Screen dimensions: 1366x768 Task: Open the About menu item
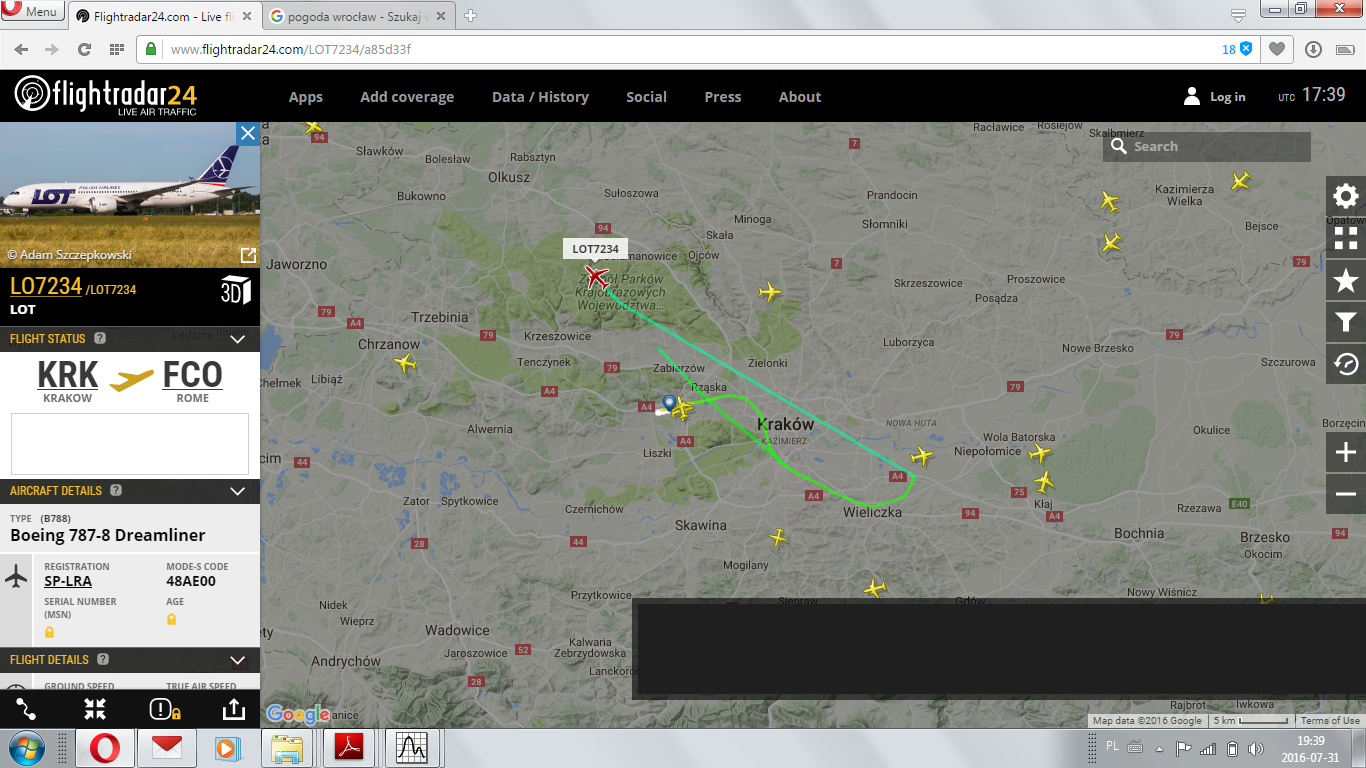(x=800, y=97)
